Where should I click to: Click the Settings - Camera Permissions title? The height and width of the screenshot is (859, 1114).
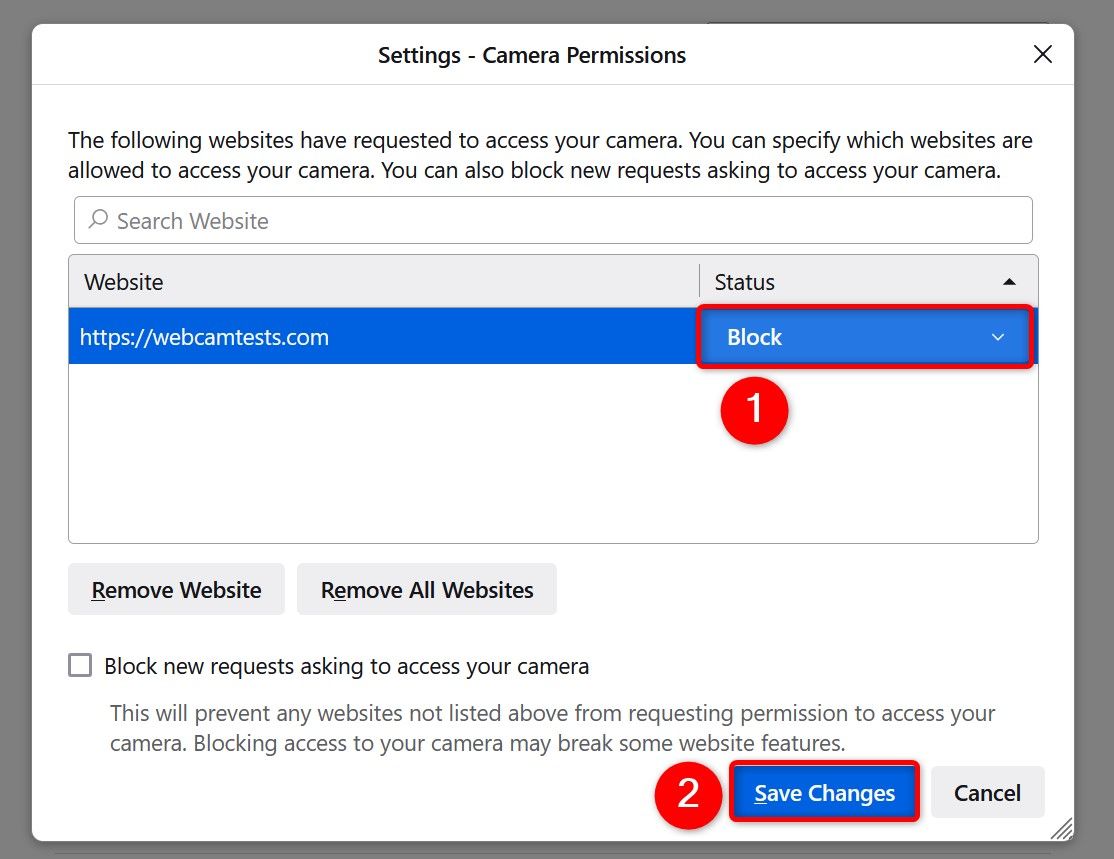point(532,55)
